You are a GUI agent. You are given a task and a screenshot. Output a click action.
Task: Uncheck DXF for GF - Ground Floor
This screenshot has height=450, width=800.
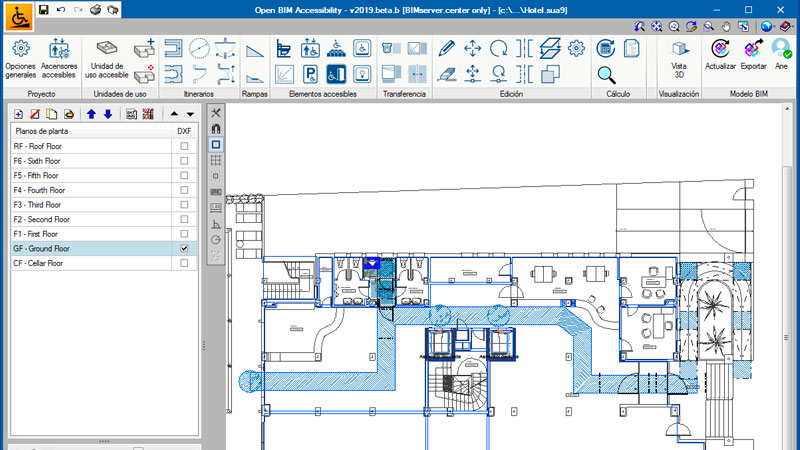pos(183,248)
